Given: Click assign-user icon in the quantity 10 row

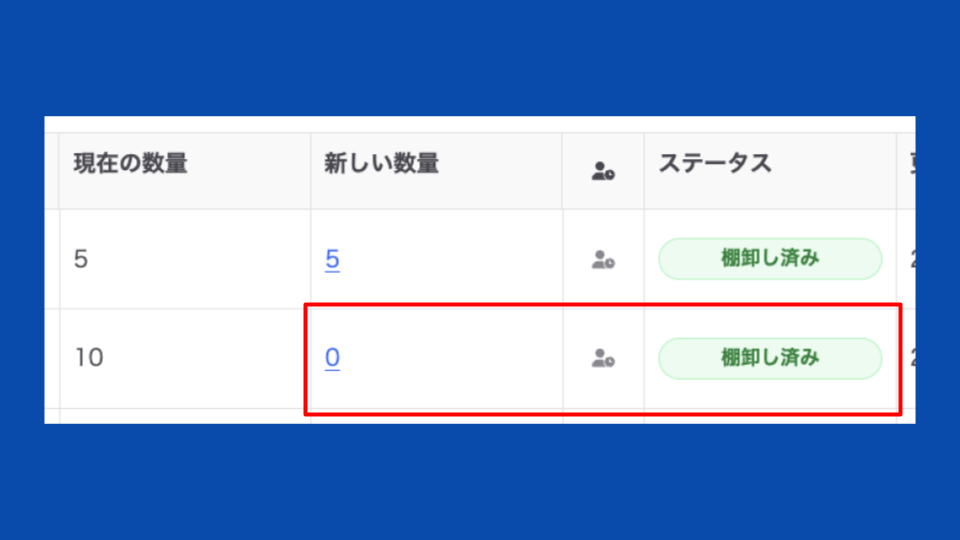Looking at the screenshot, I should [603, 358].
